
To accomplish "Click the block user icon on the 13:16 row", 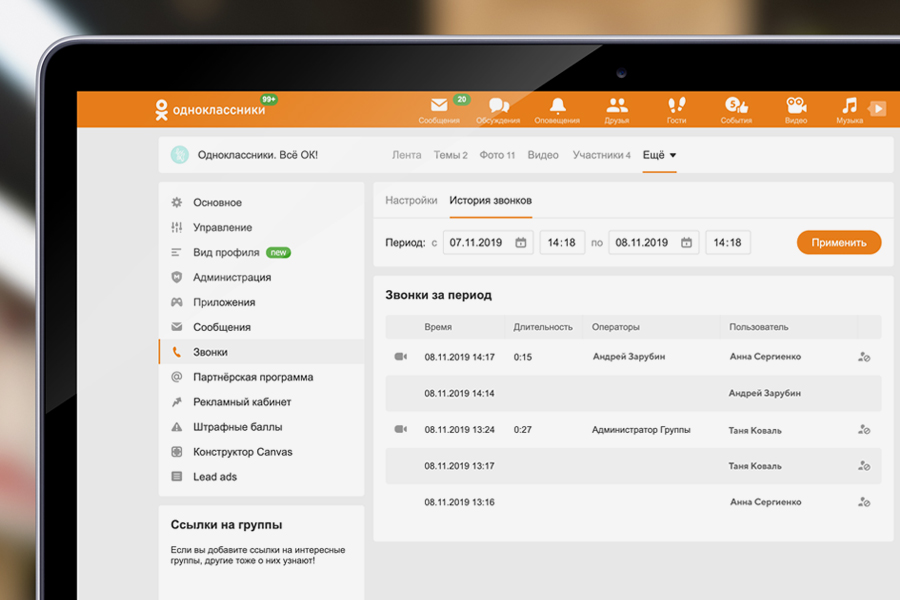I will point(864,502).
